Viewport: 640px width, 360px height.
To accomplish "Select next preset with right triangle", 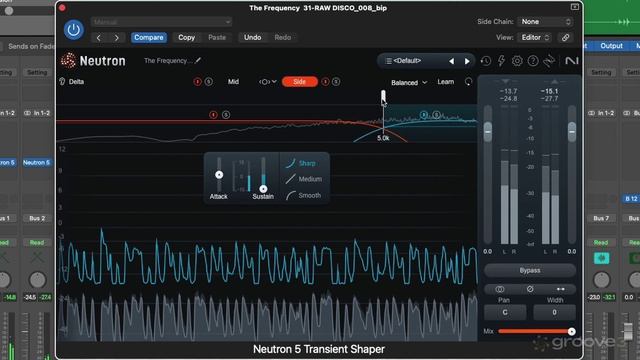I will click(x=467, y=61).
